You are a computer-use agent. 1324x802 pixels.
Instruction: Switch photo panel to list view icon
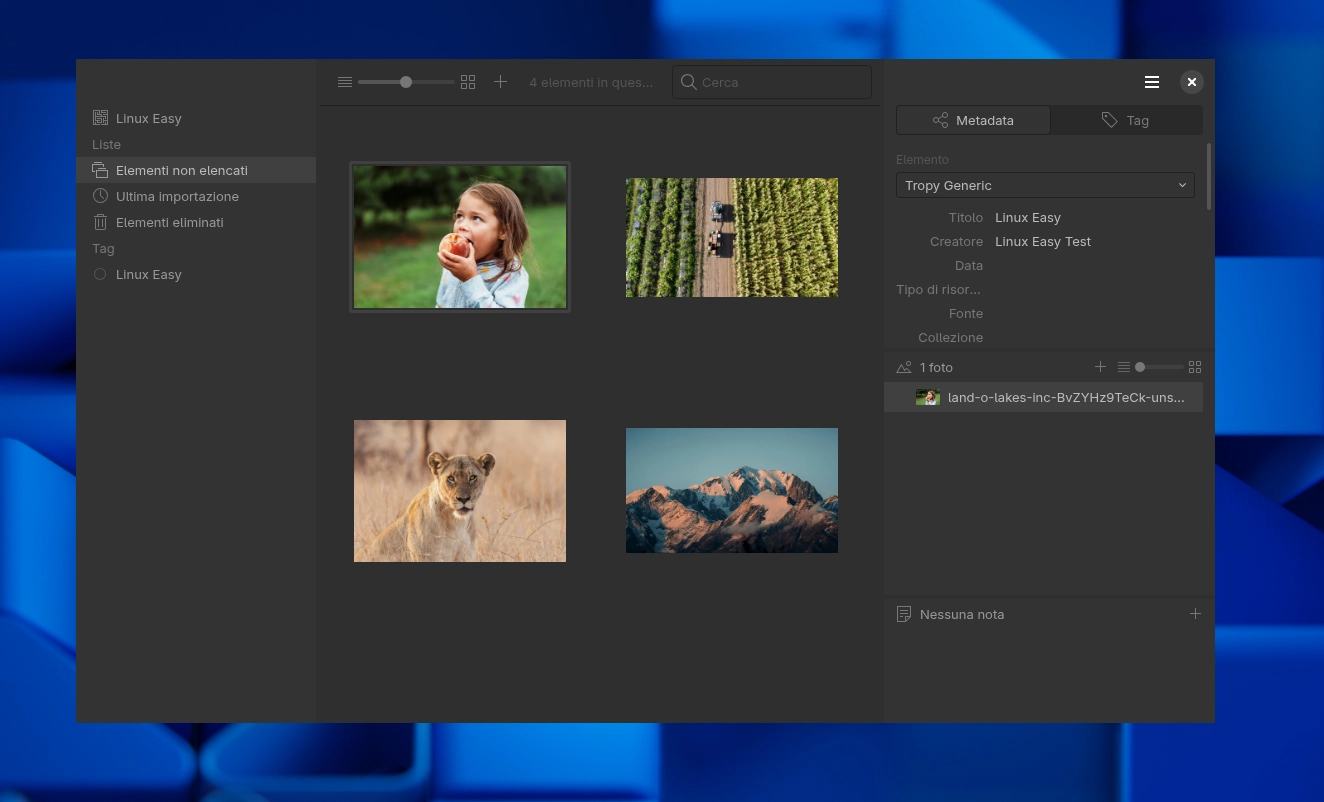tap(1123, 367)
